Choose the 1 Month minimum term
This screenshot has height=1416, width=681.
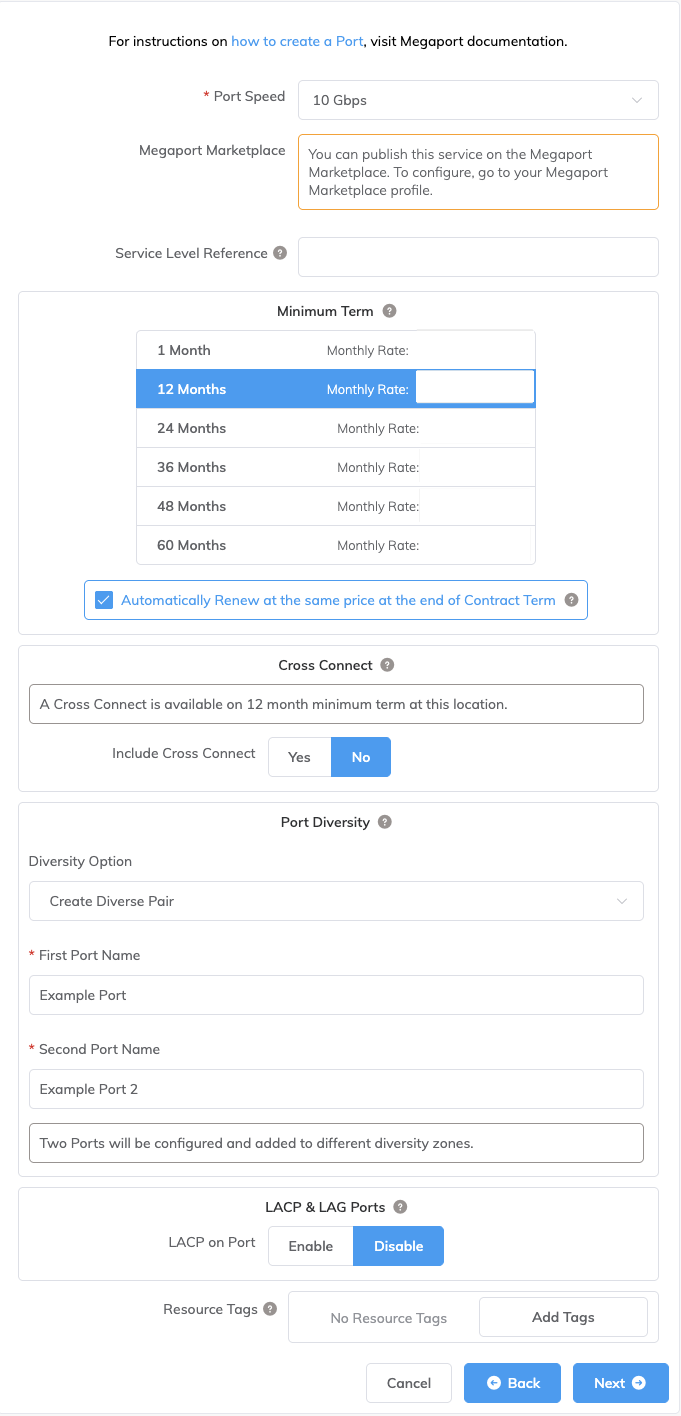click(x=335, y=350)
